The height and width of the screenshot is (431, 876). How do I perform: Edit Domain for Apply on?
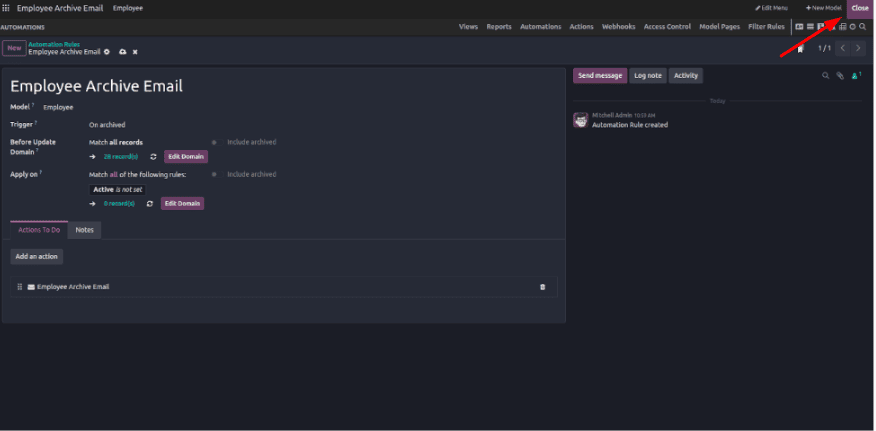pos(183,204)
